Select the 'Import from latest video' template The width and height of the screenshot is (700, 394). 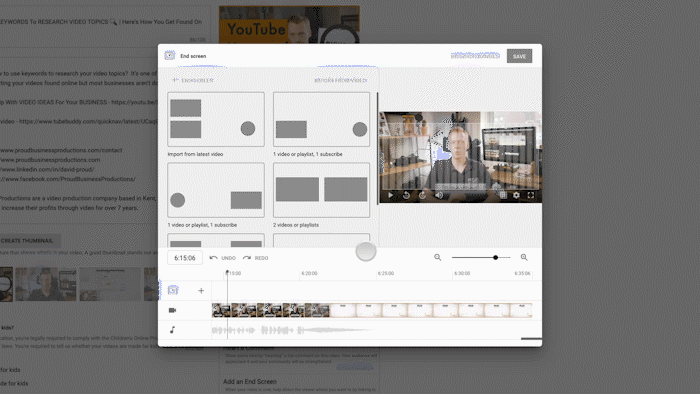tap(216, 120)
